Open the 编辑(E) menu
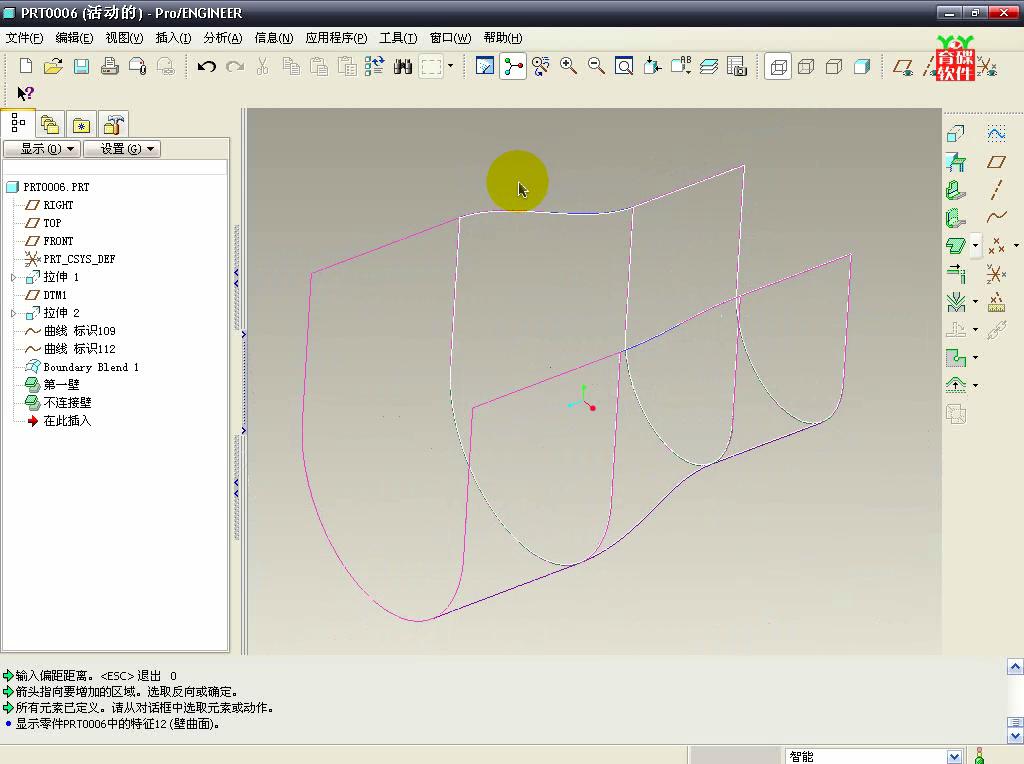 pyautogui.click(x=74, y=38)
